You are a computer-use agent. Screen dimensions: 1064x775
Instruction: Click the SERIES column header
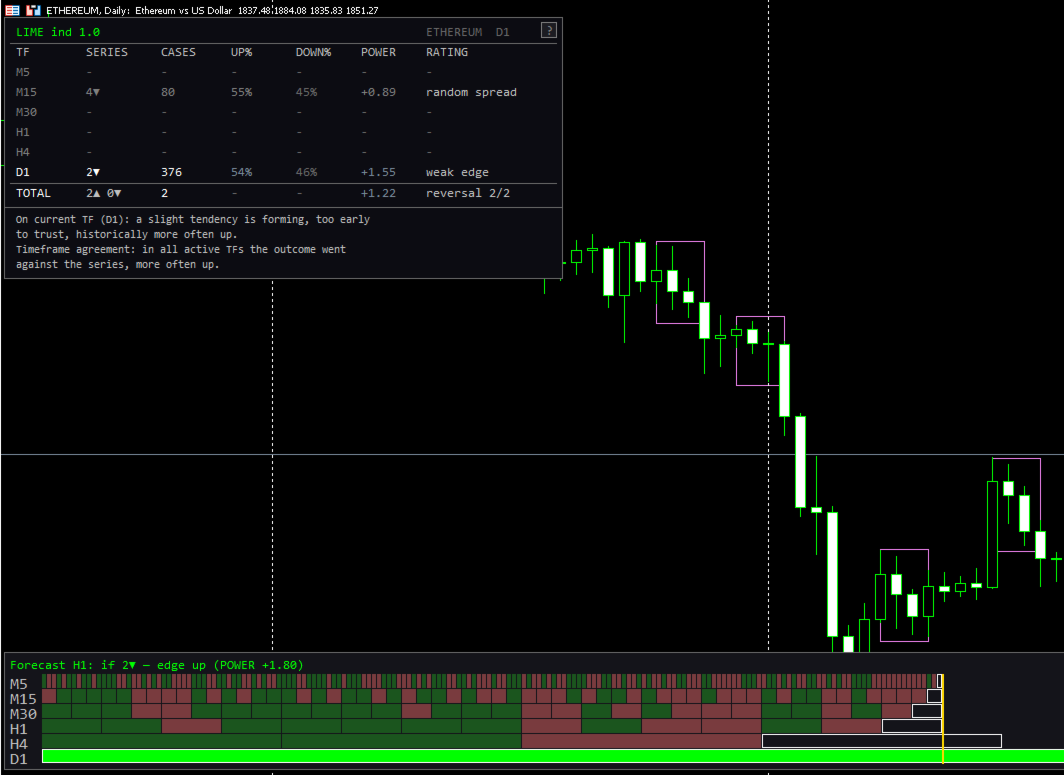pyautogui.click(x=107, y=52)
